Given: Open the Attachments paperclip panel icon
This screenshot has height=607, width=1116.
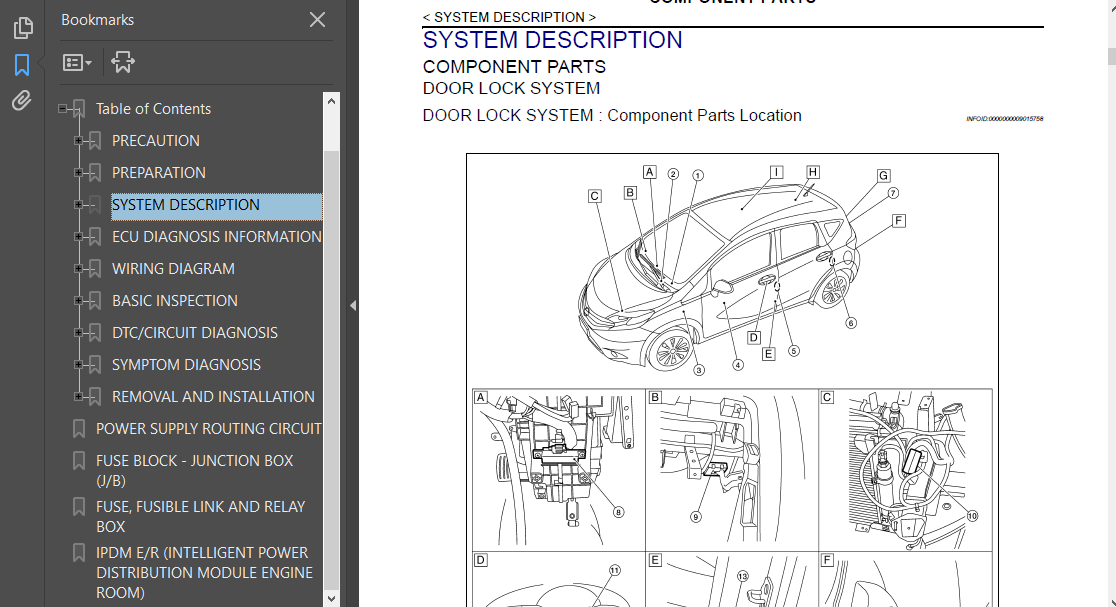Looking at the screenshot, I should [x=22, y=101].
